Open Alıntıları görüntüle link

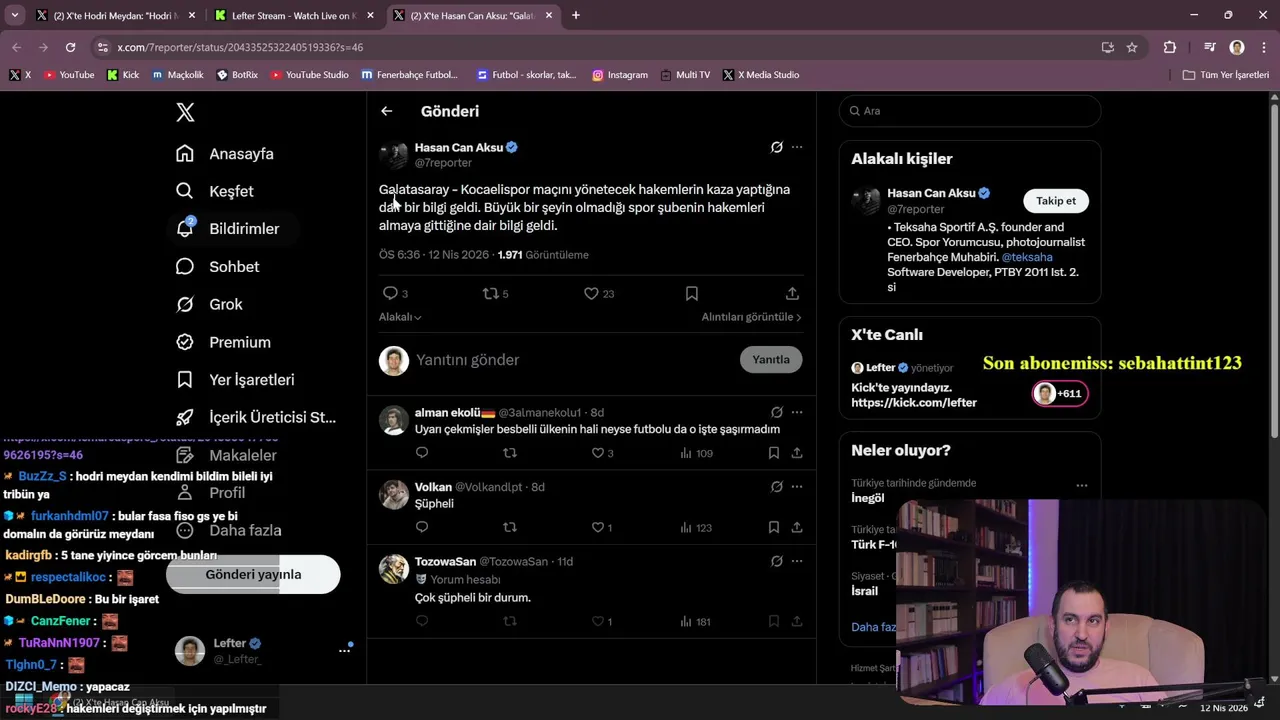click(751, 317)
